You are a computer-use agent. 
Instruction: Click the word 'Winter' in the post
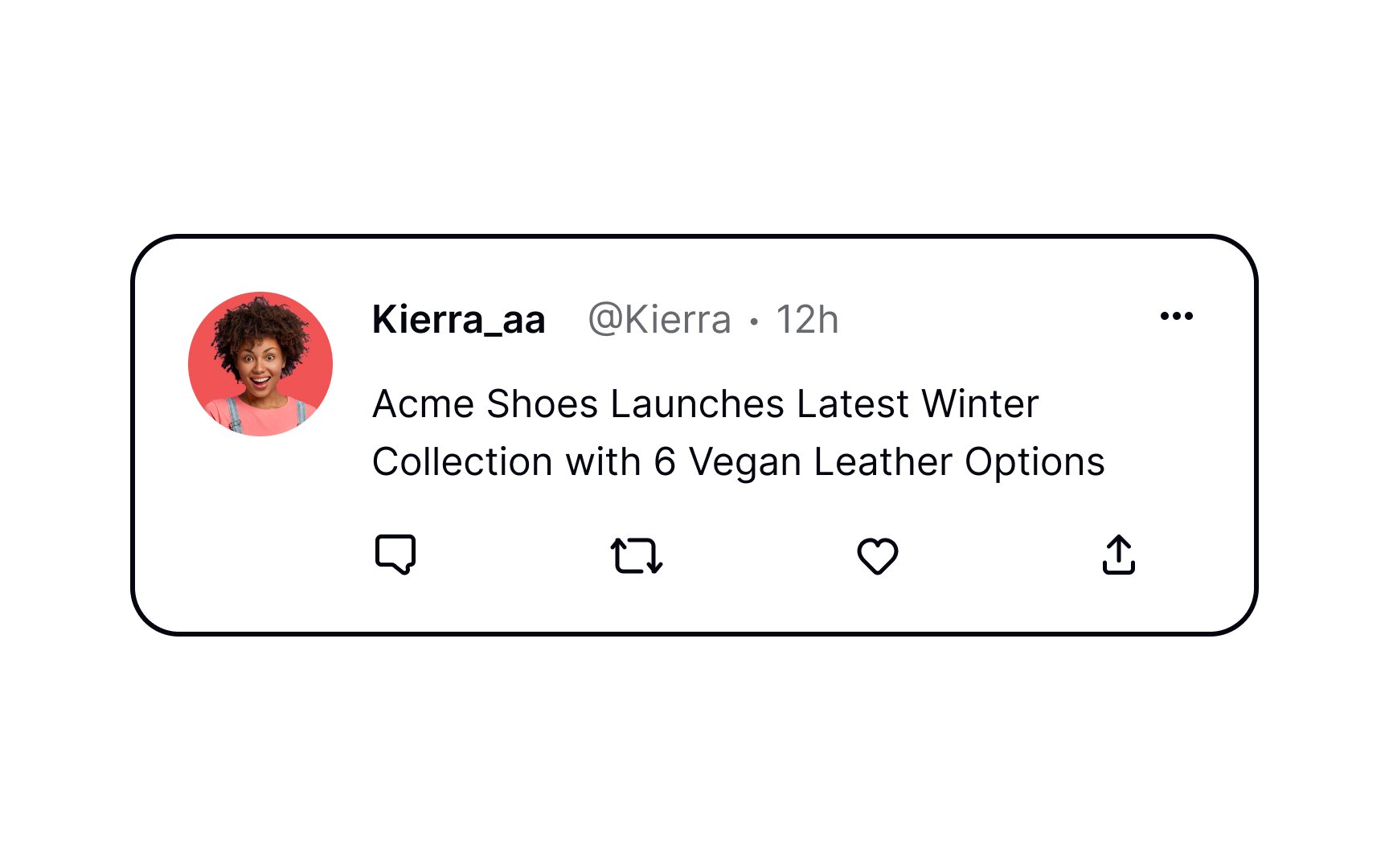(x=981, y=403)
